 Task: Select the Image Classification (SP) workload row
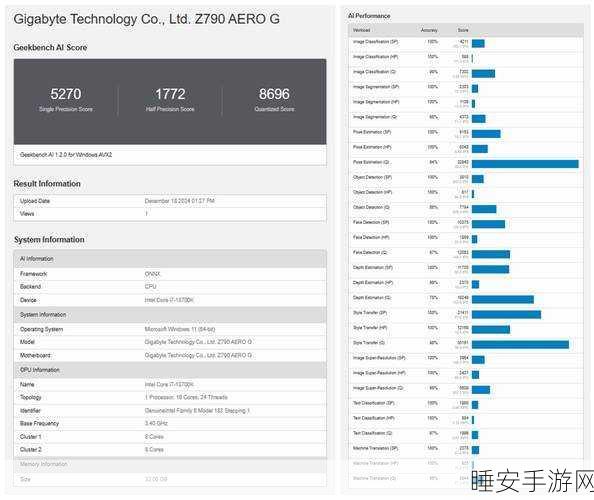pos(466,44)
